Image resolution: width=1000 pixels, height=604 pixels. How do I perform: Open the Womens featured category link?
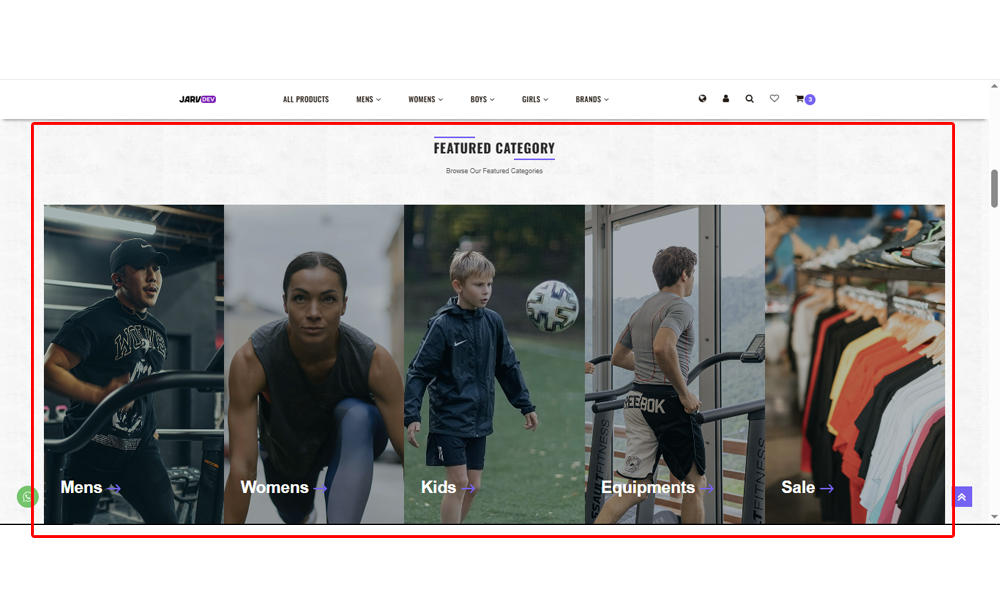point(283,487)
